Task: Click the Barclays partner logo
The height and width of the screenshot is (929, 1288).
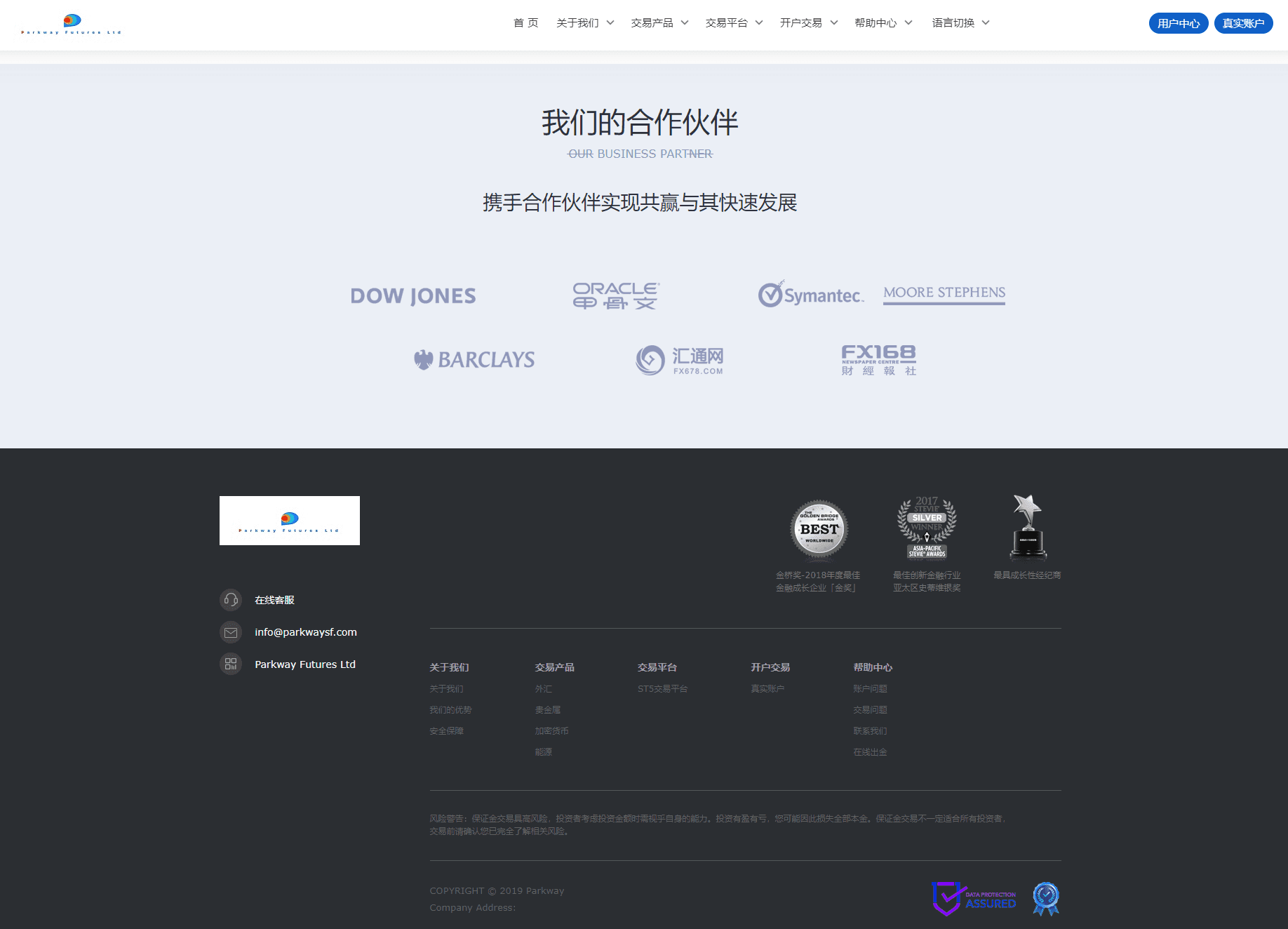Action: (x=474, y=360)
